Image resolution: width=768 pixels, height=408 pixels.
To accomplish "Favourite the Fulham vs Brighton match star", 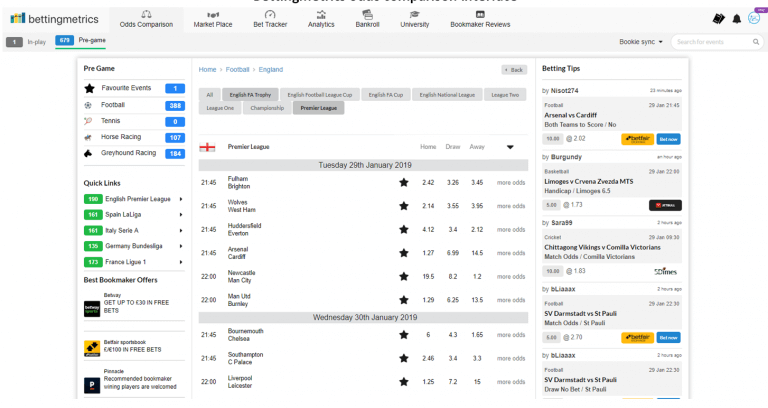I will (403, 182).
